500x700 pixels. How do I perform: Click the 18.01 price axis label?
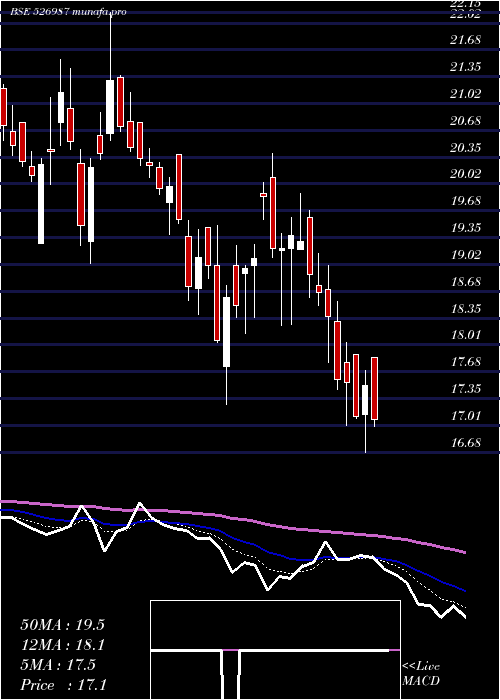tap(466, 335)
